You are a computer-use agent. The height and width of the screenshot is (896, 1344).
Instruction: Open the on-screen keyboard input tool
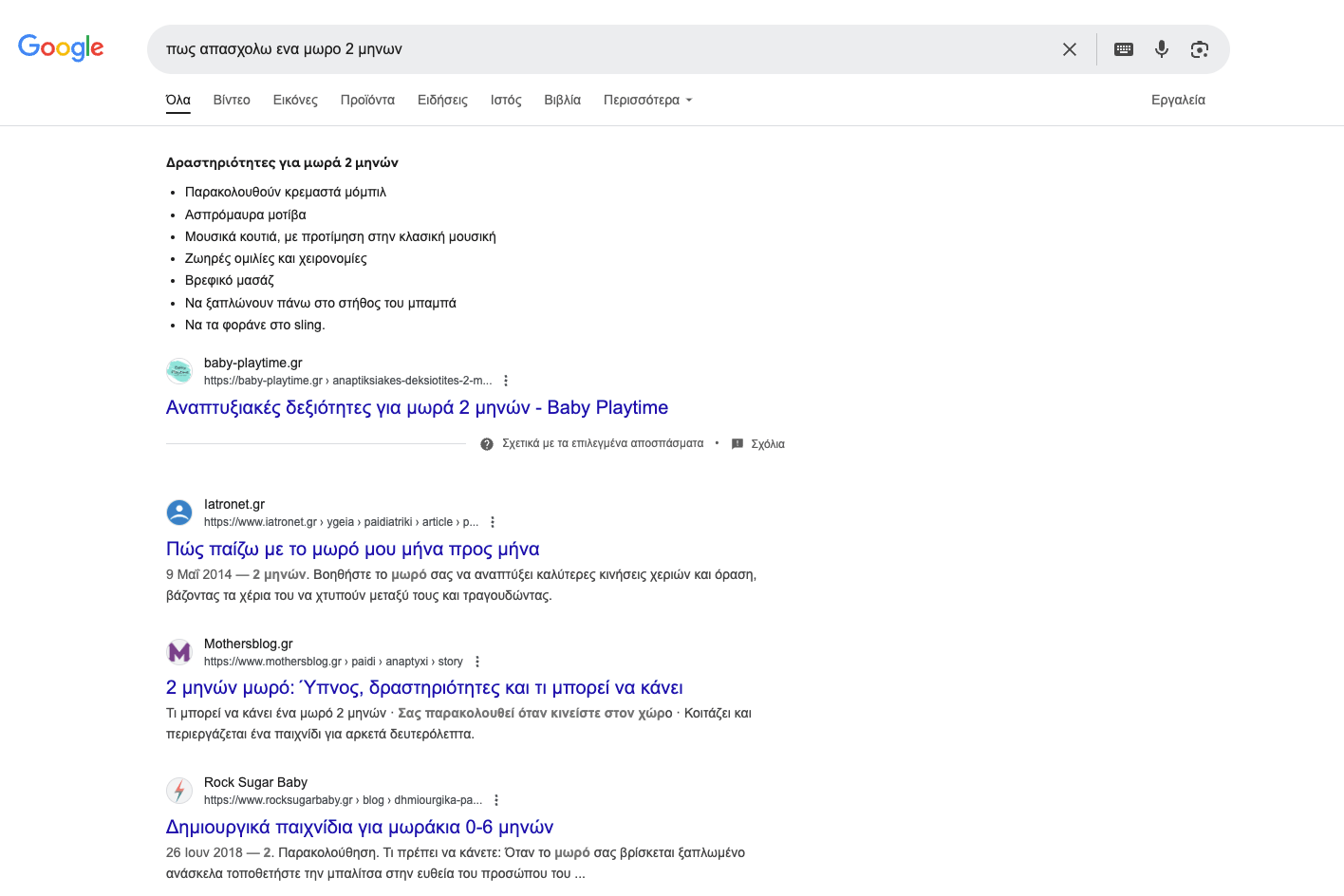(x=1124, y=49)
